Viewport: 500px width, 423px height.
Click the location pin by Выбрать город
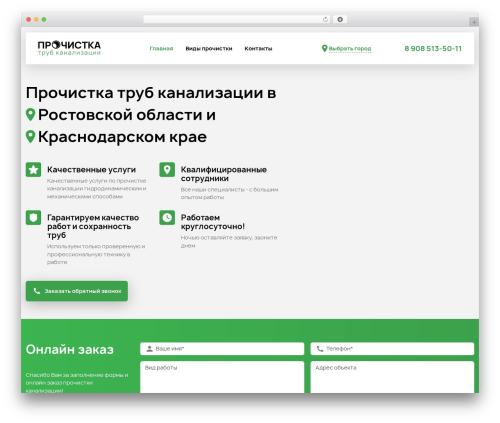coord(324,49)
